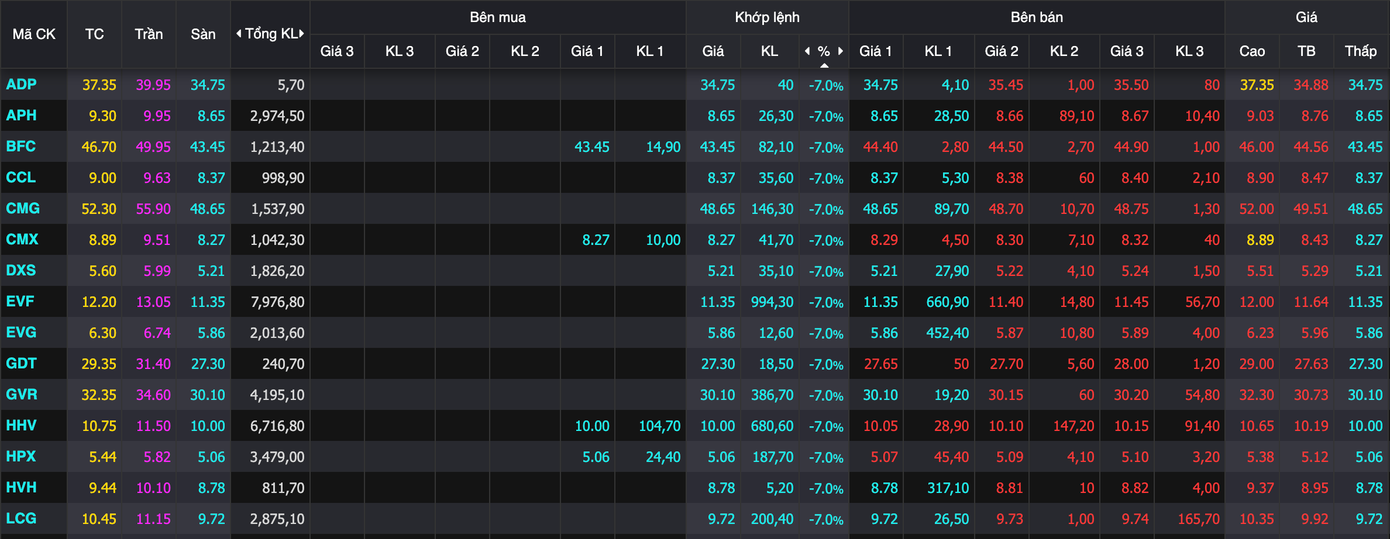Image resolution: width=1390 pixels, height=539 pixels.
Task: Click the Khớp lệnh header group
Action: [767, 17]
